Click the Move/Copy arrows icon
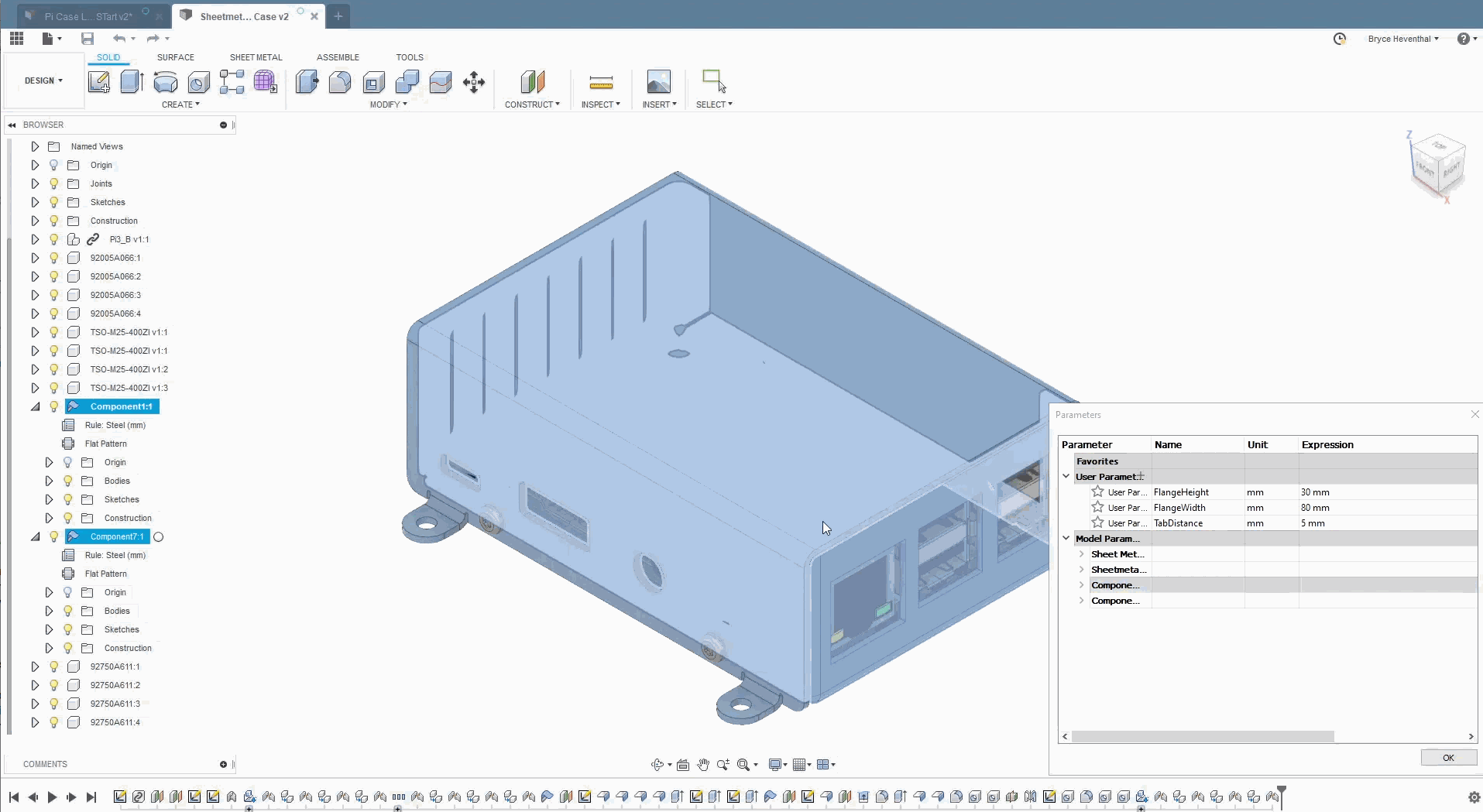Viewport: 1483px width, 812px height. [473, 81]
